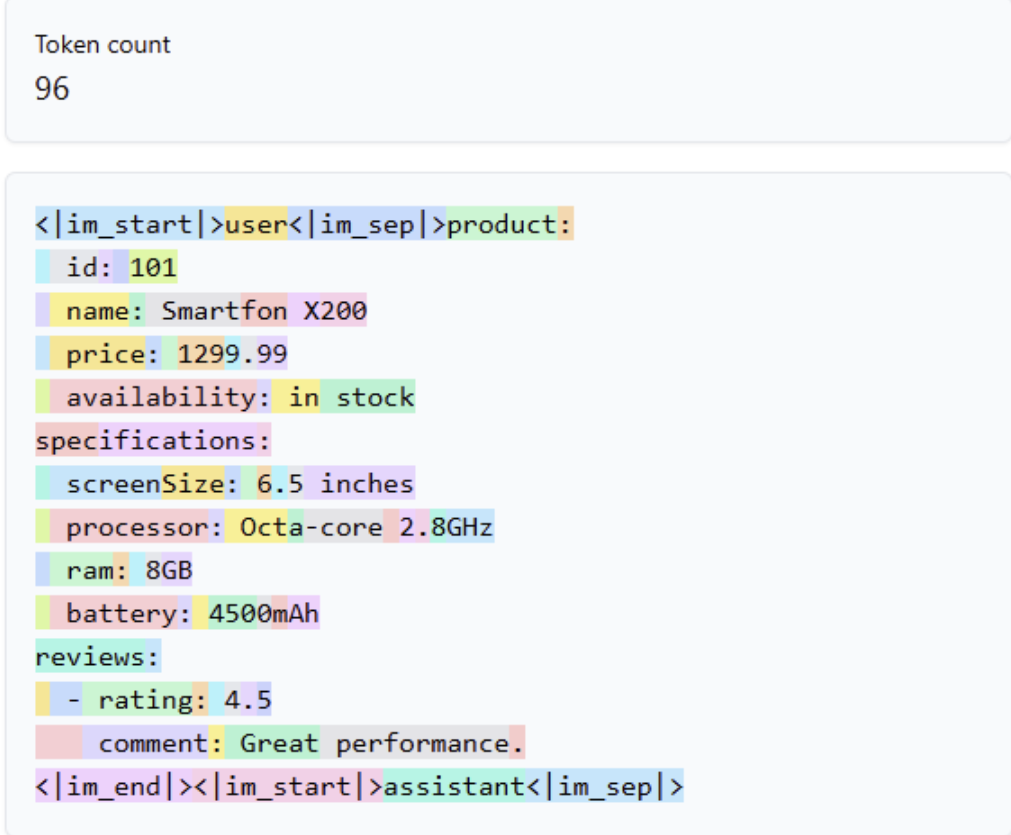Click the '8GB' value
The width and height of the screenshot is (1011, 835).
click(169, 569)
